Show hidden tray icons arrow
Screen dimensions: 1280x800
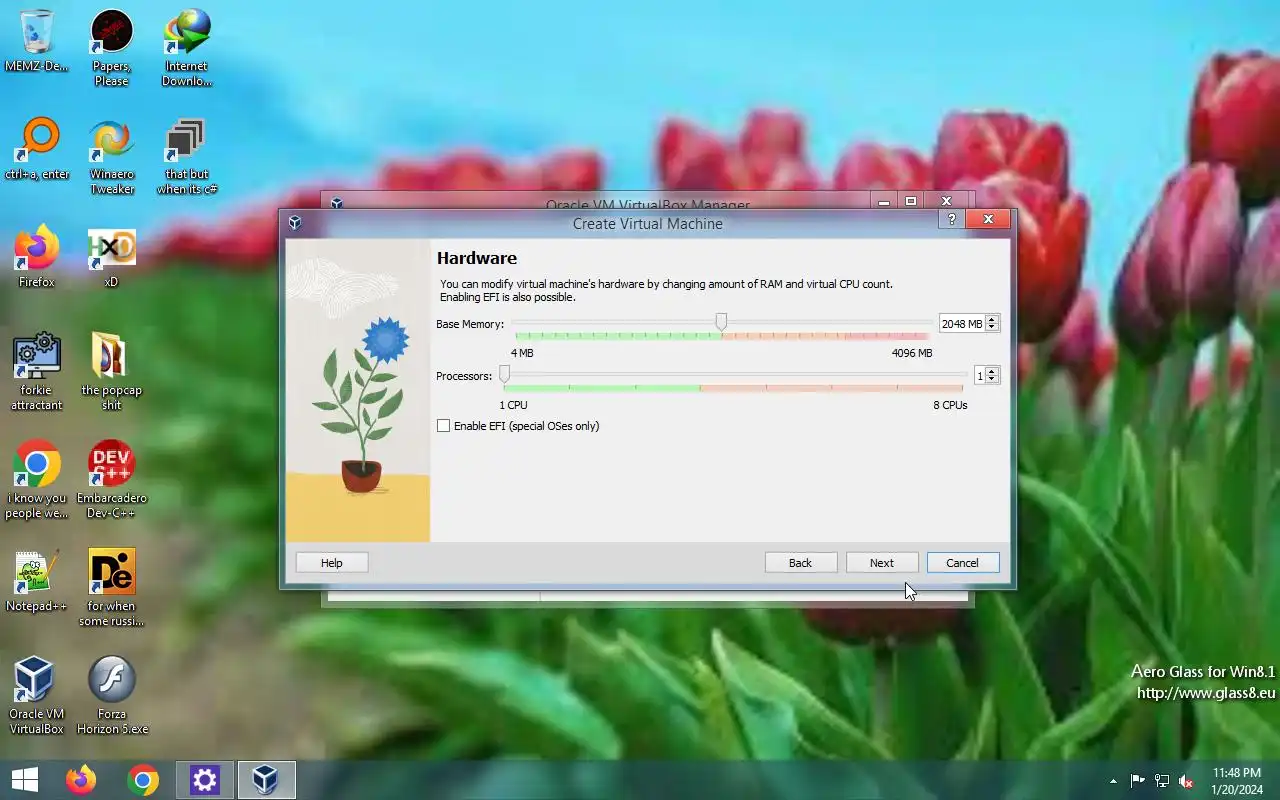click(1113, 781)
